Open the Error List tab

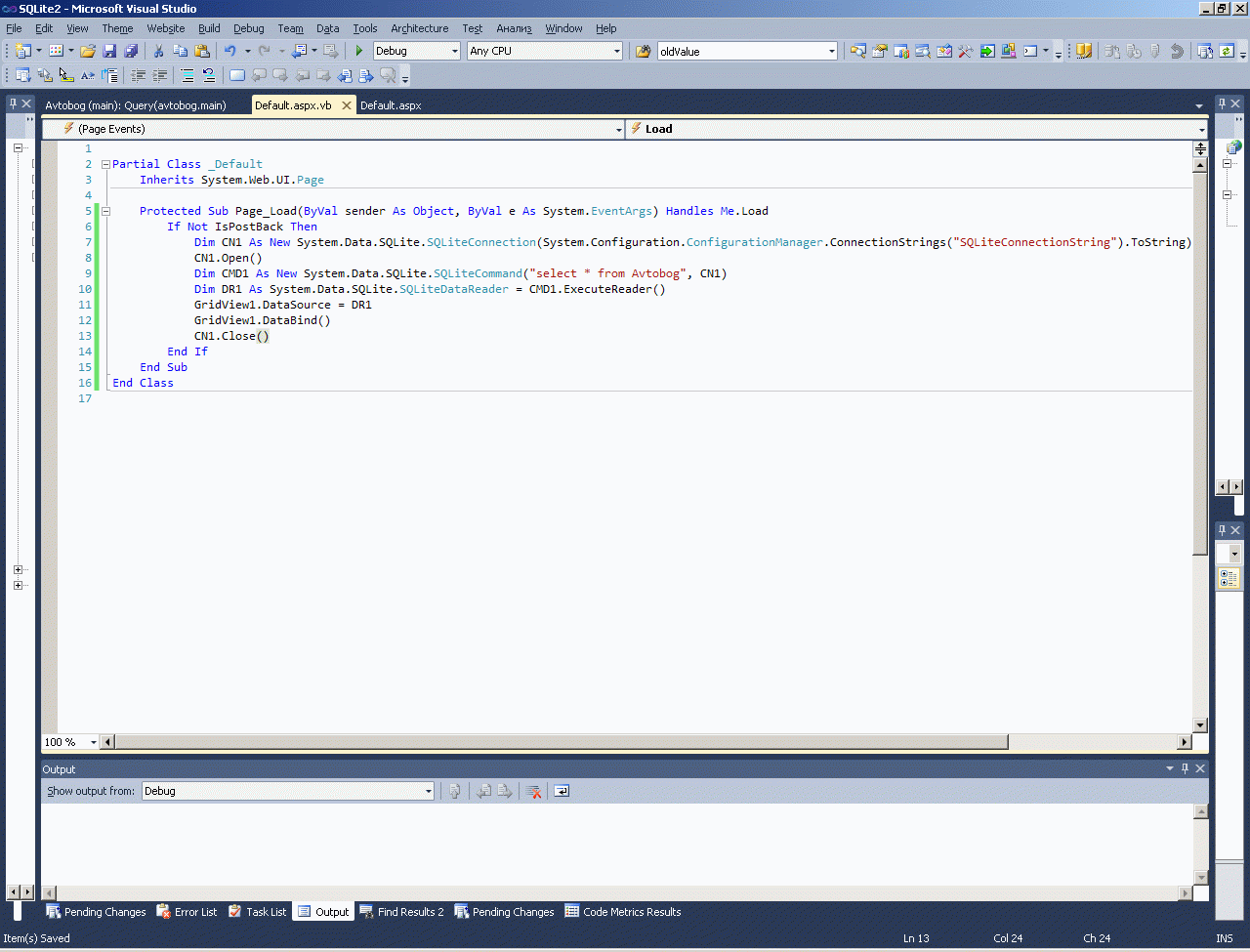[187, 912]
